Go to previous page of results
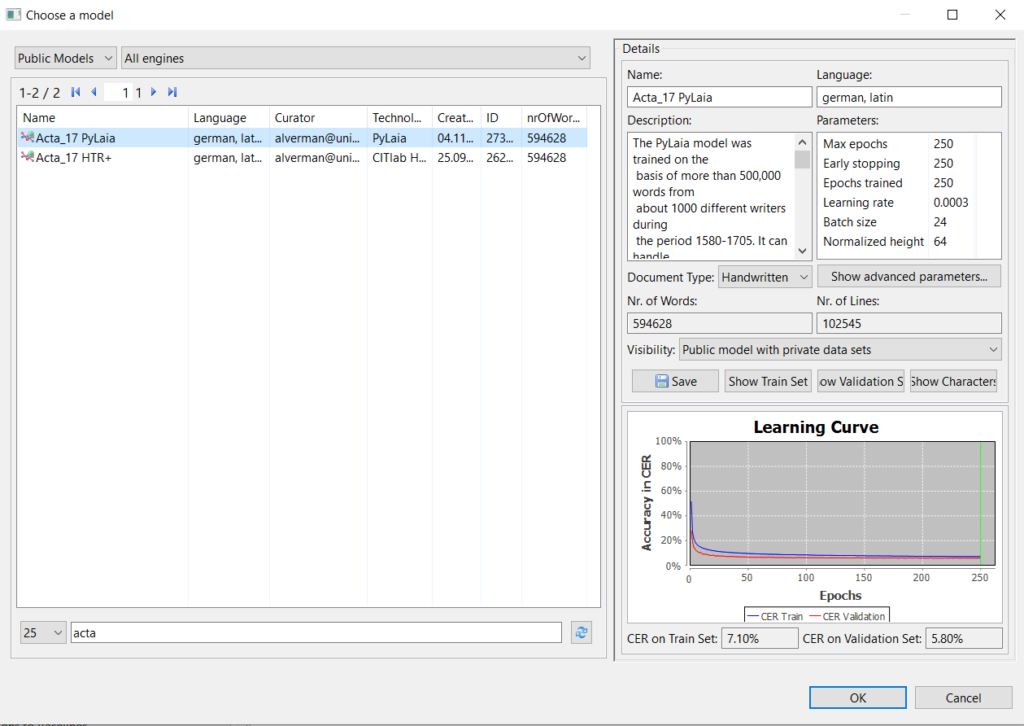 click(94, 92)
